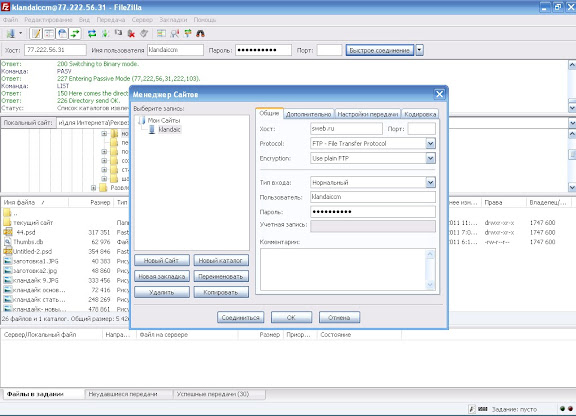
Task: Click the process queue green arrow icon
Action: coord(105,34)
